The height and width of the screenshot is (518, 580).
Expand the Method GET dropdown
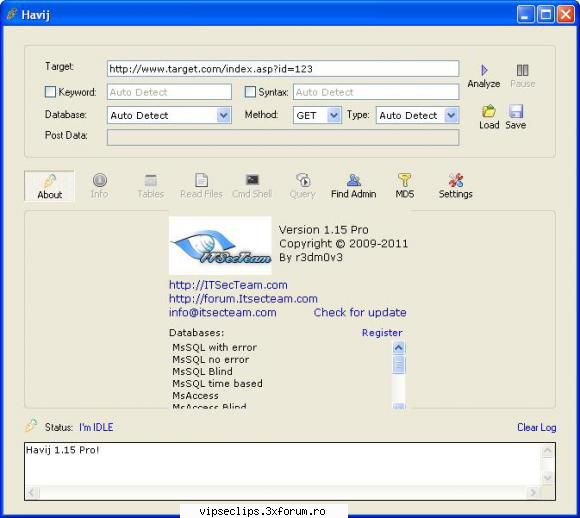point(334,115)
